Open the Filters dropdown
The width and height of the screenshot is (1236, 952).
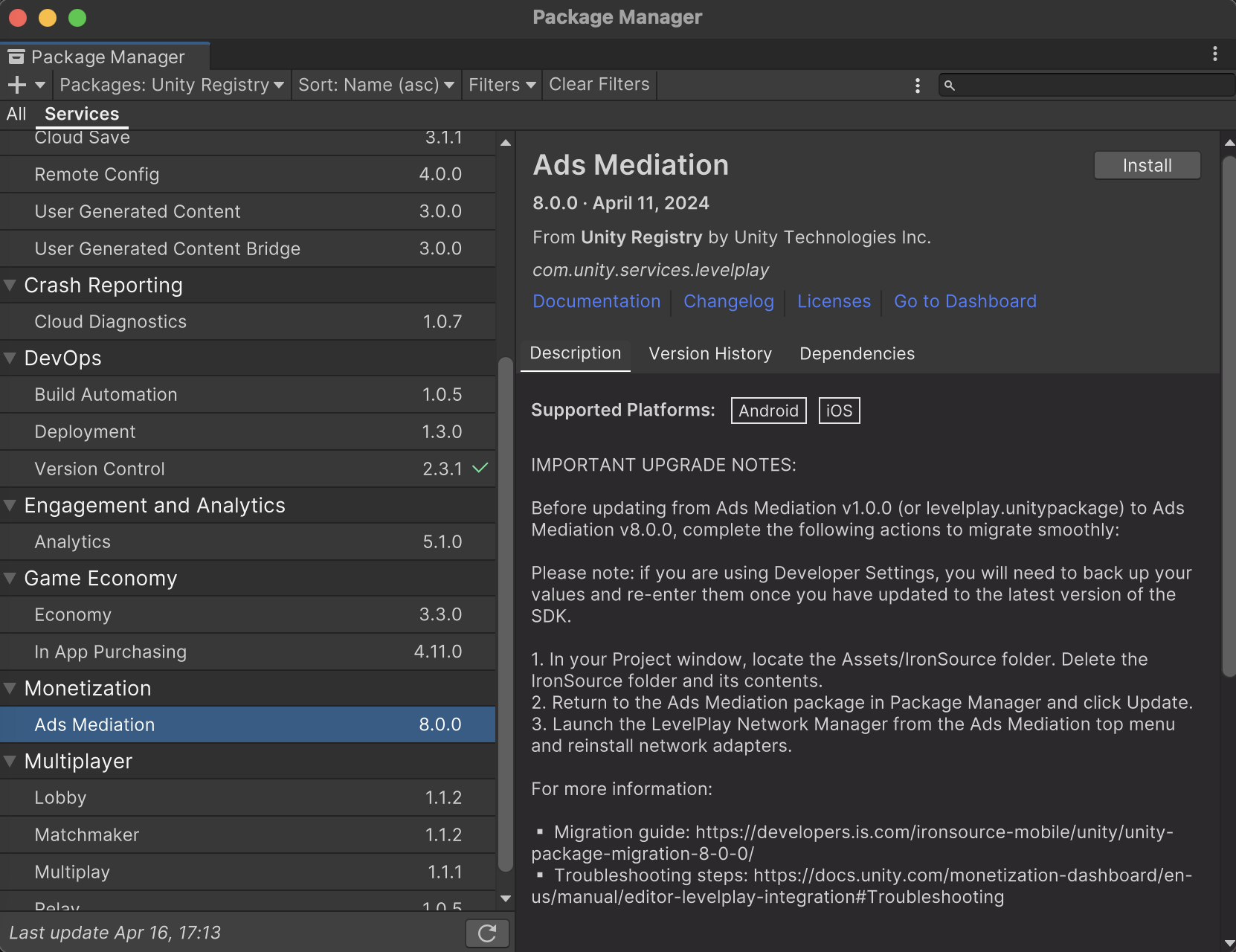click(502, 85)
